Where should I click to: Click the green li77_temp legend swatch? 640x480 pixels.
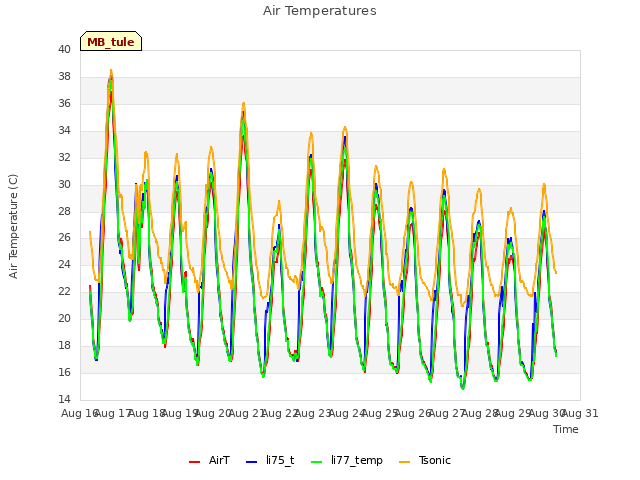(317, 461)
